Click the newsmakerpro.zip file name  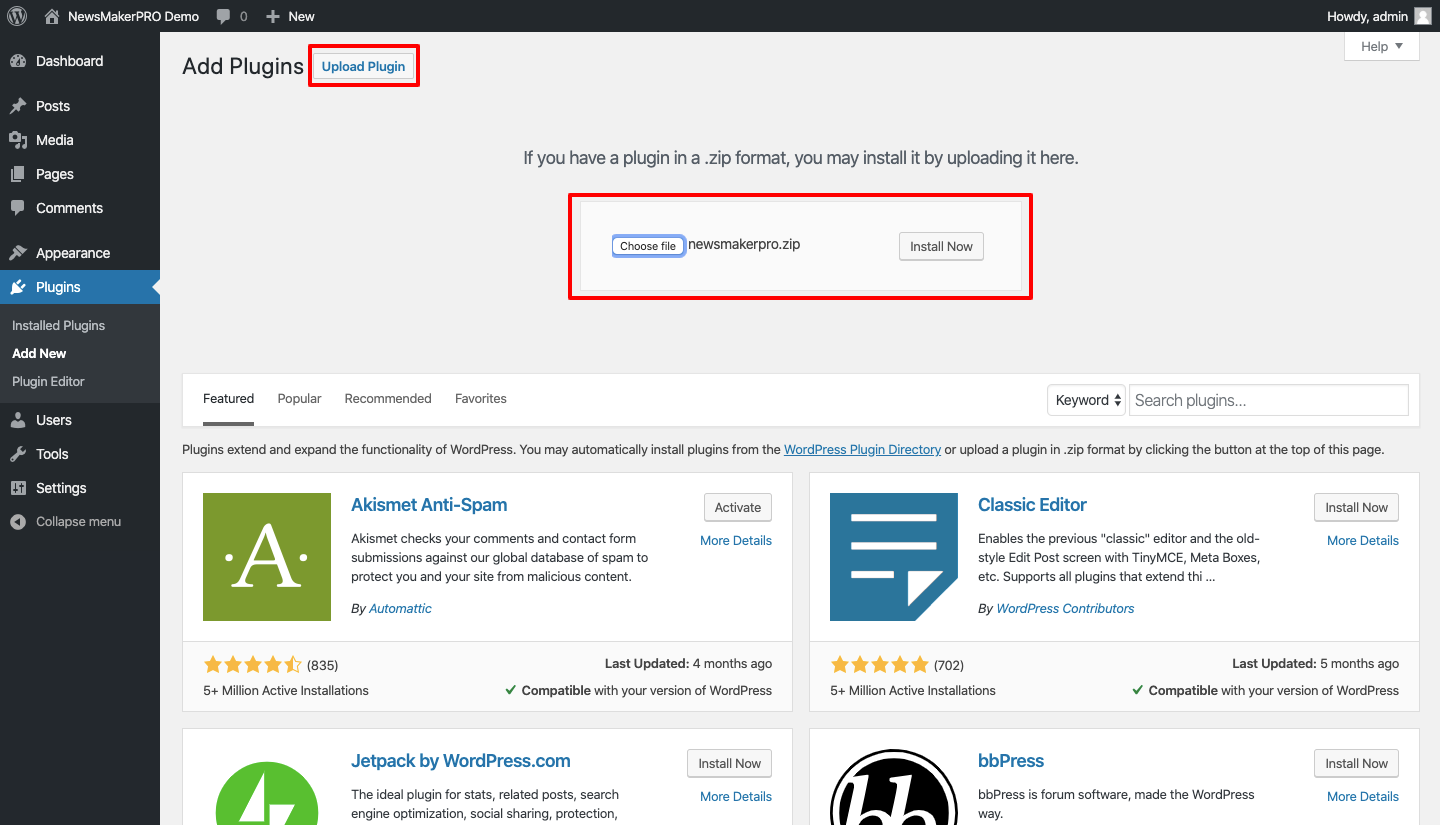pos(744,244)
